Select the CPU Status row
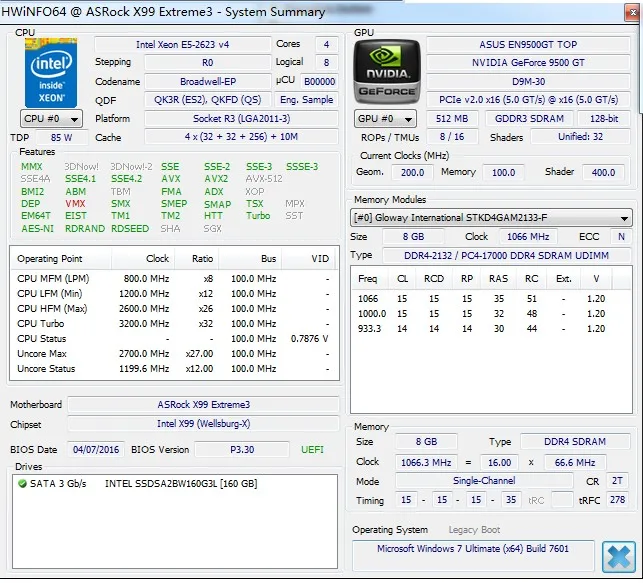The height and width of the screenshot is (583, 643). 174,339
